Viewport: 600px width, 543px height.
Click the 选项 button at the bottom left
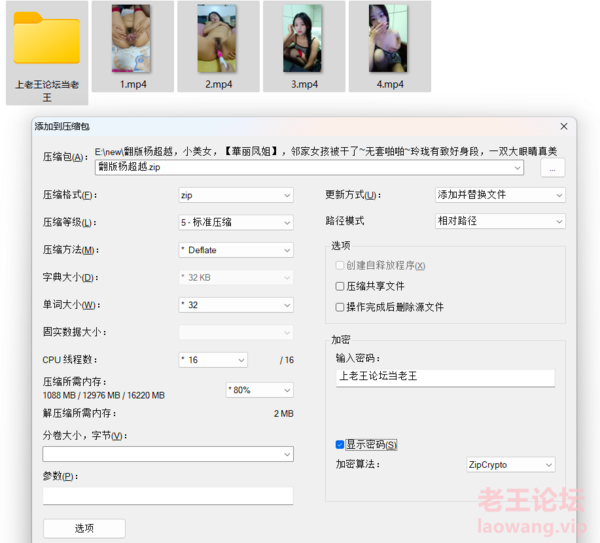[x=84, y=528]
